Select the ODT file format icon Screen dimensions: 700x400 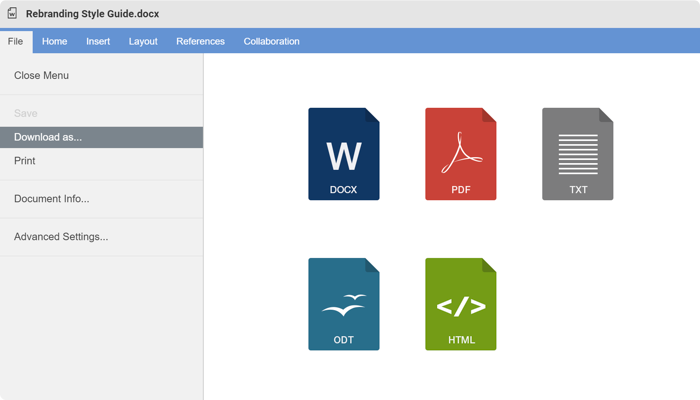pos(344,304)
